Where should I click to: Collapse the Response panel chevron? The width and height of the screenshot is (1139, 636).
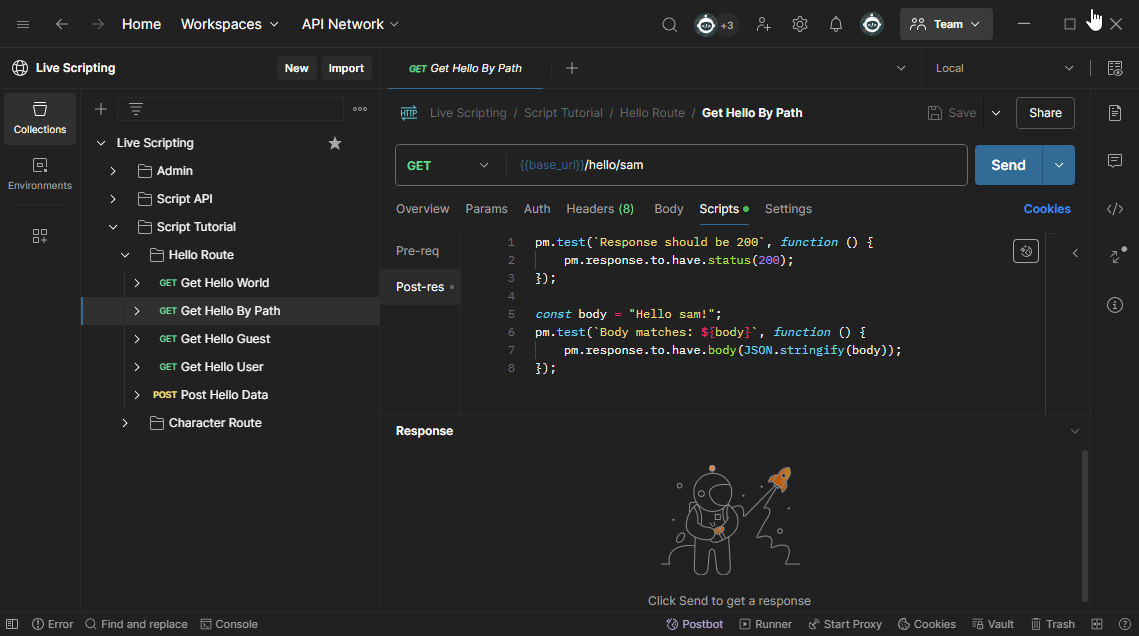coord(1074,431)
